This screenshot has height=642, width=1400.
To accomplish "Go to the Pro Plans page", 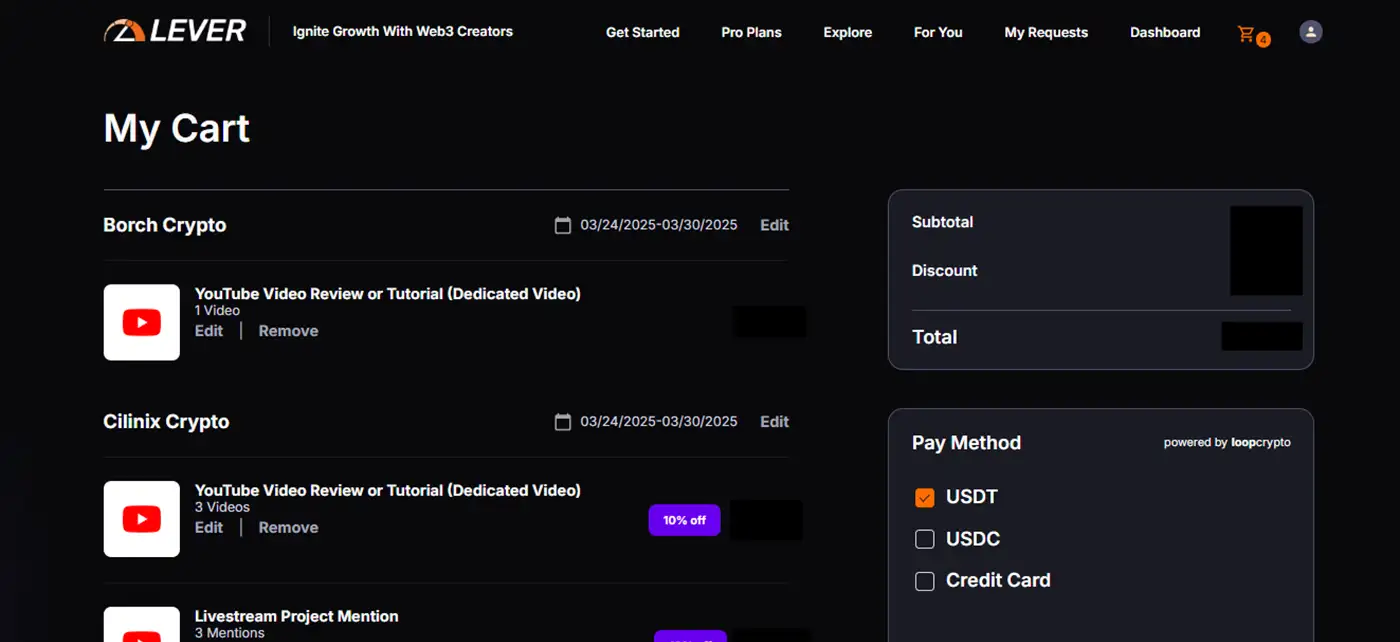I will pyautogui.click(x=751, y=32).
